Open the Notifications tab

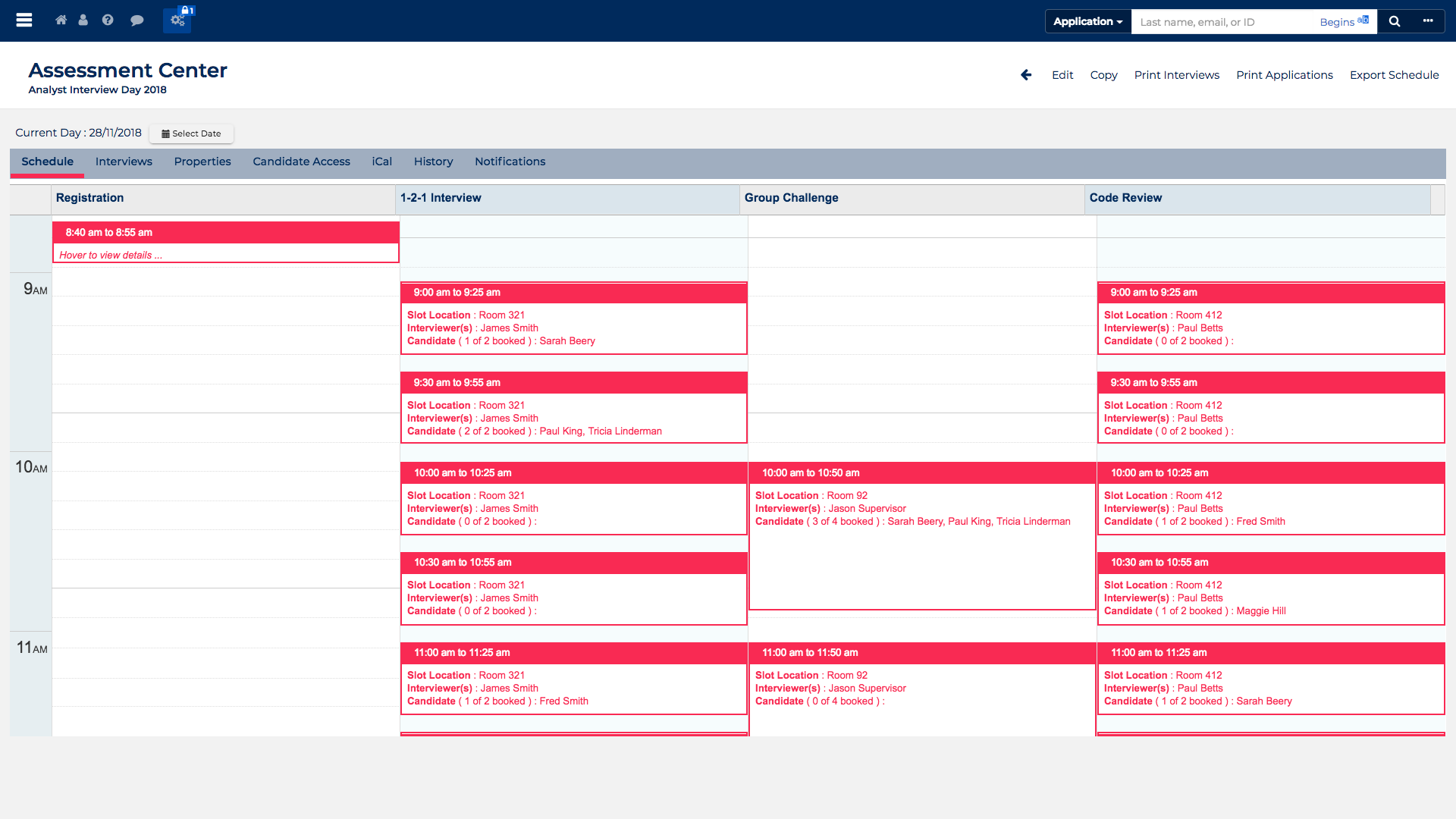click(510, 162)
